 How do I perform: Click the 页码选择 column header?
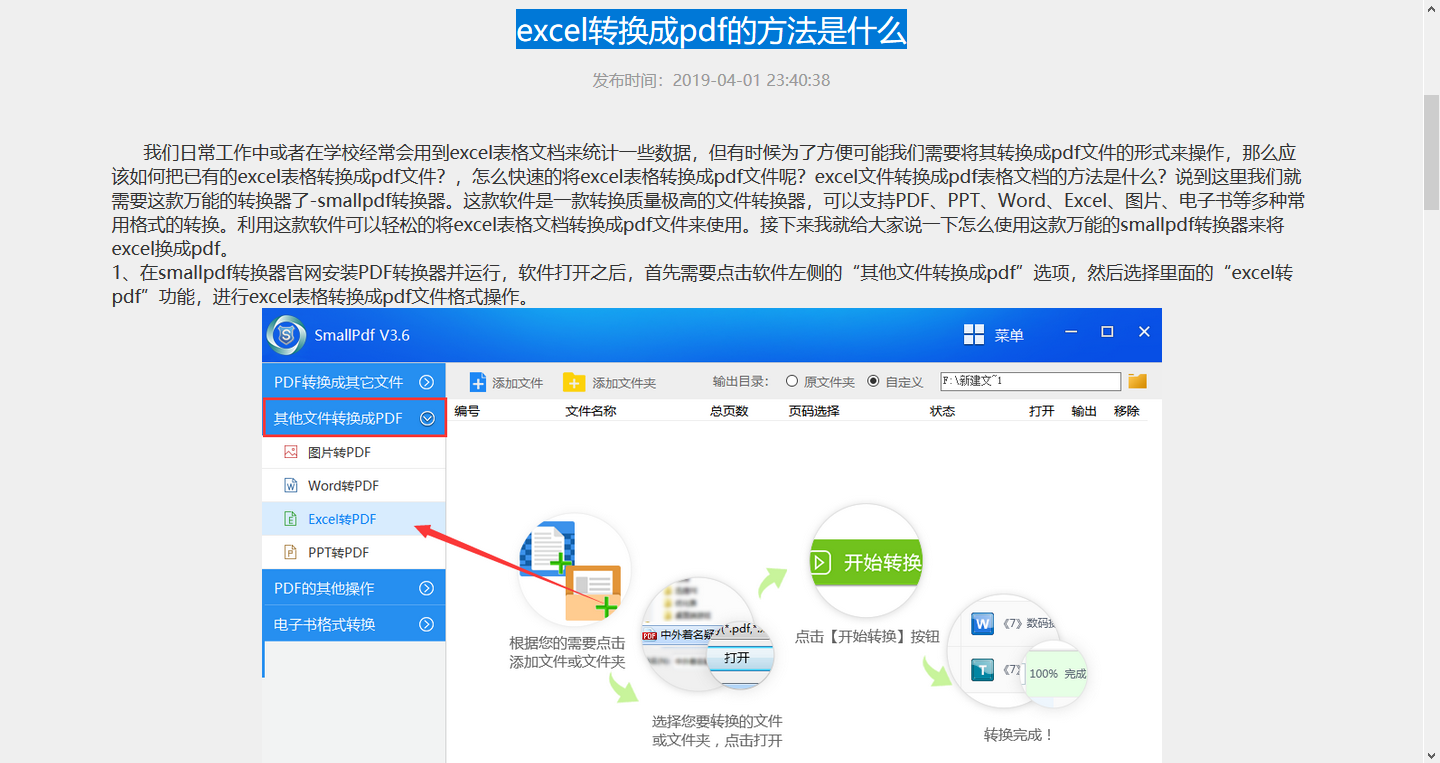[813, 411]
